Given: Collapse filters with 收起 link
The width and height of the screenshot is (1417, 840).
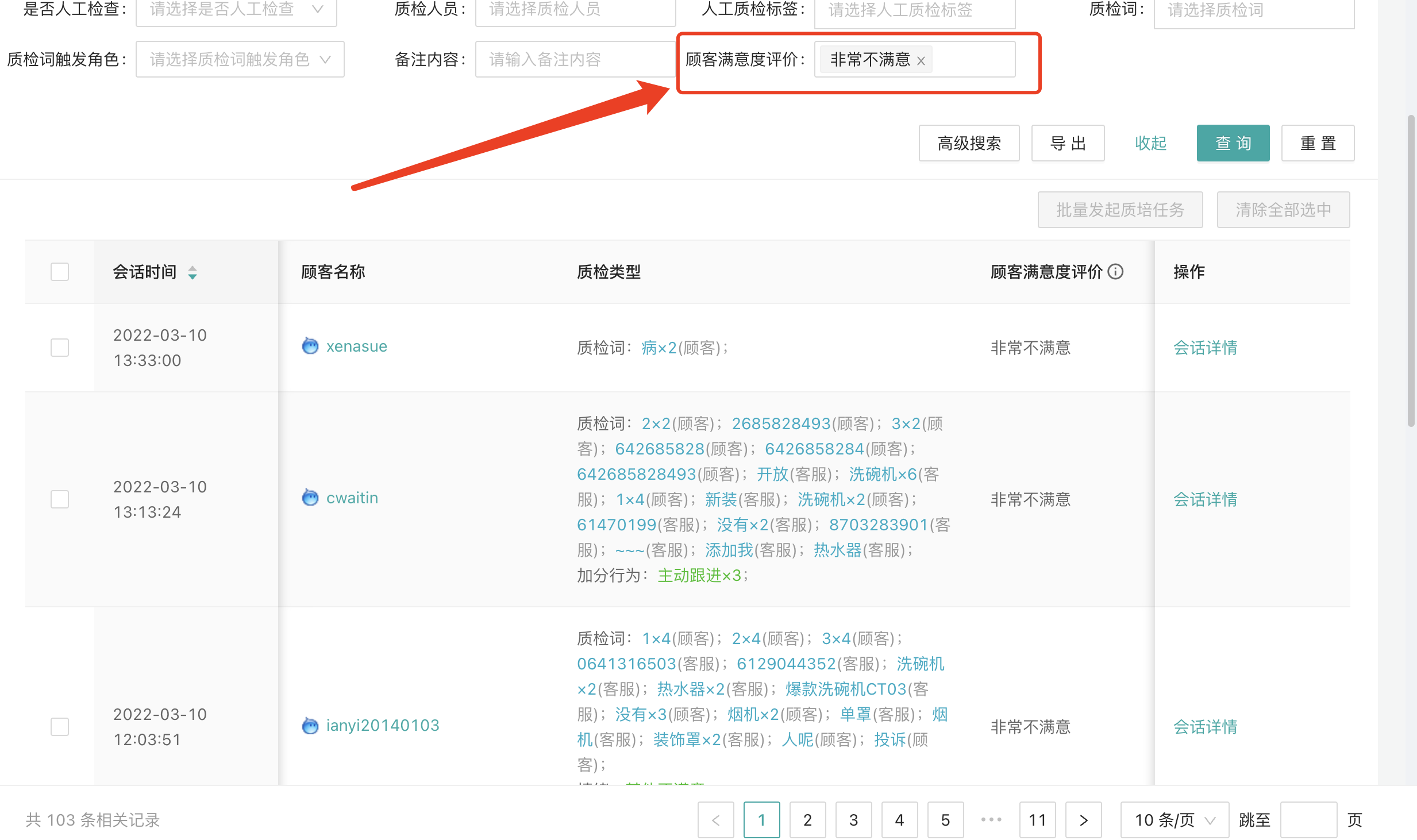Looking at the screenshot, I should 1150,143.
